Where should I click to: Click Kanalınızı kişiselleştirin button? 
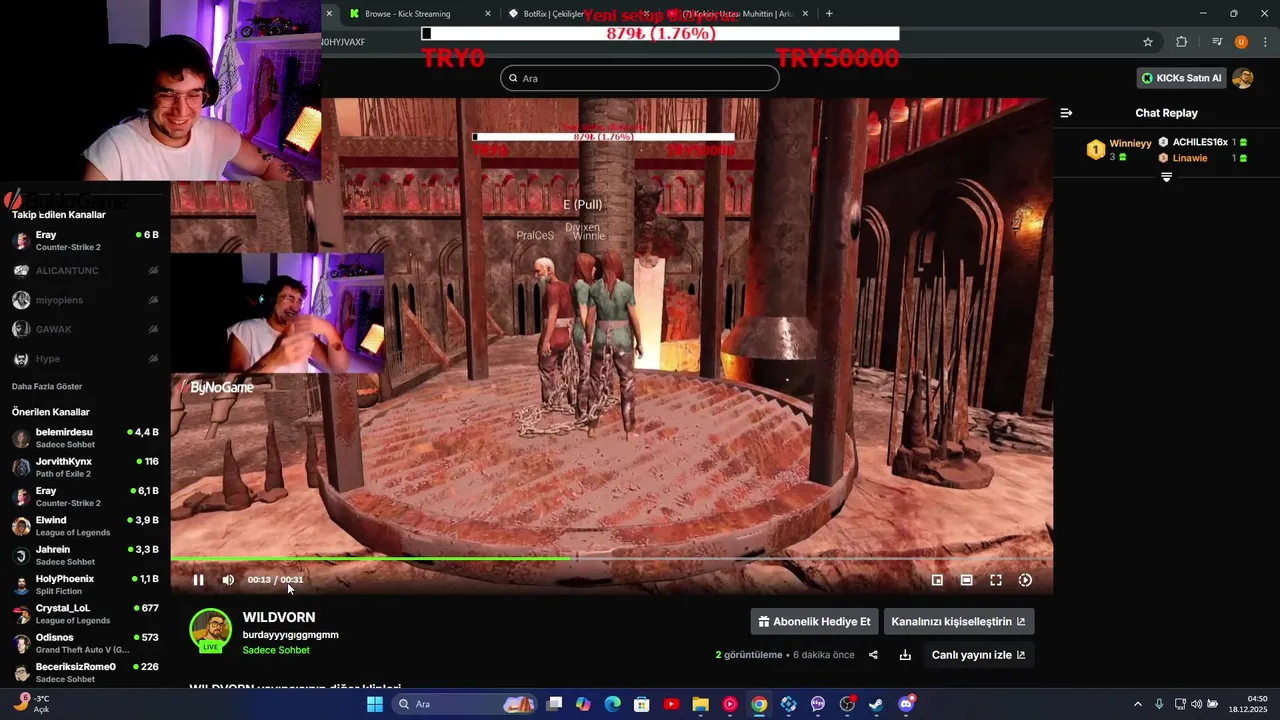point(958,621)
